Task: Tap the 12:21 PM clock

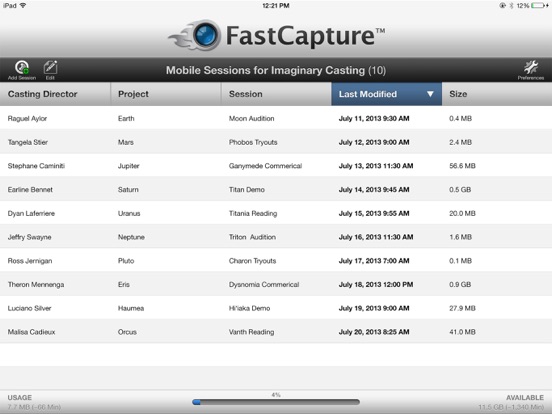Action: point(276,6)
